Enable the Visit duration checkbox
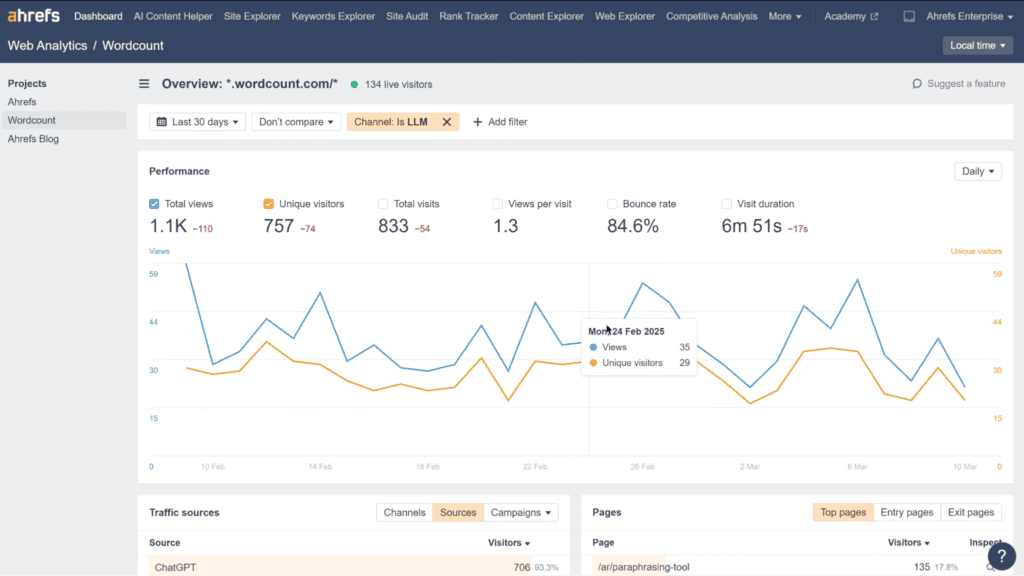 pos(726,204)
